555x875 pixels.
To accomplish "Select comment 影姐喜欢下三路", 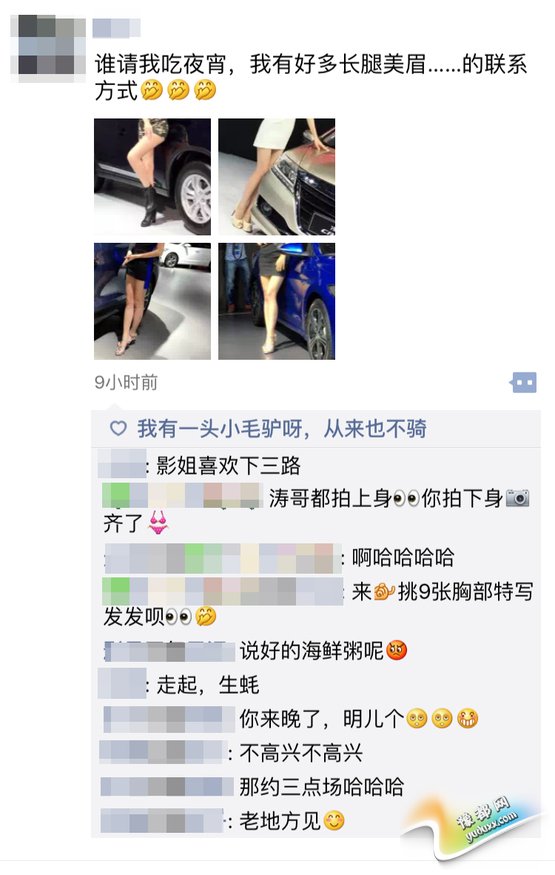I will pos(200,465).
